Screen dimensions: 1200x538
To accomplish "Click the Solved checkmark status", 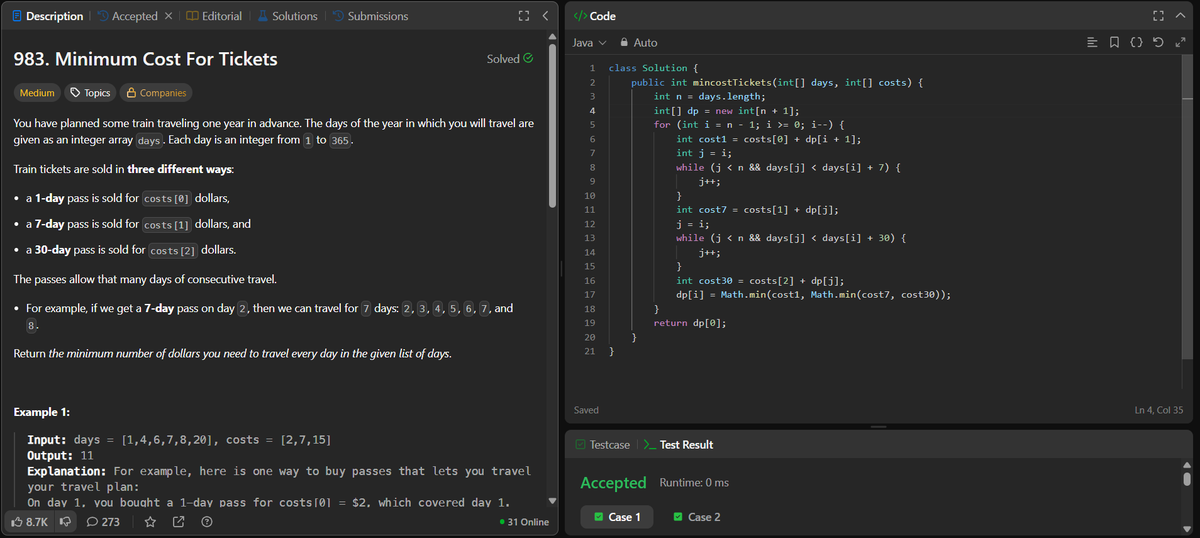I will 510,59.
